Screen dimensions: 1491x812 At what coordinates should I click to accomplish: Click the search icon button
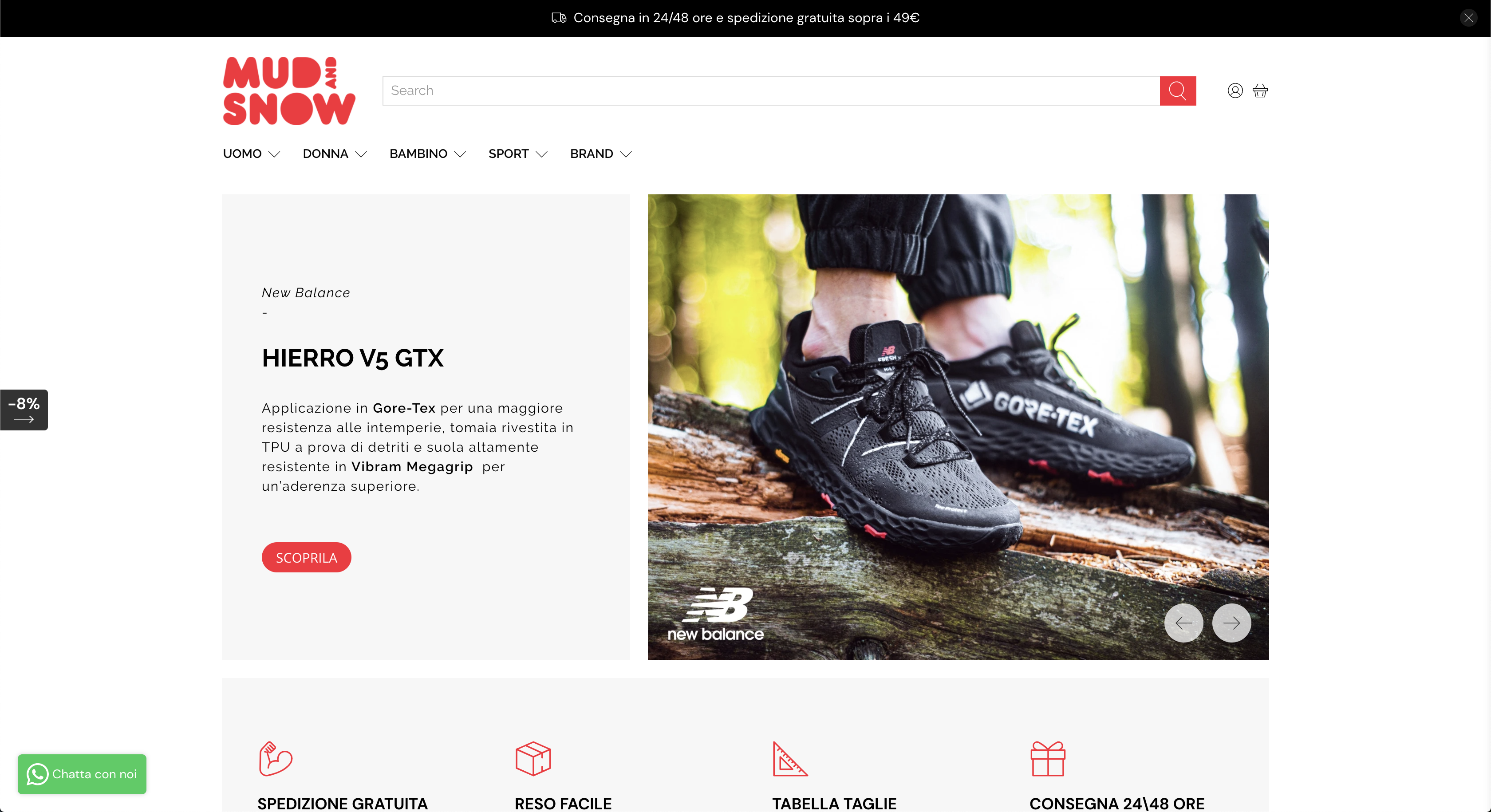point(1178,90)
